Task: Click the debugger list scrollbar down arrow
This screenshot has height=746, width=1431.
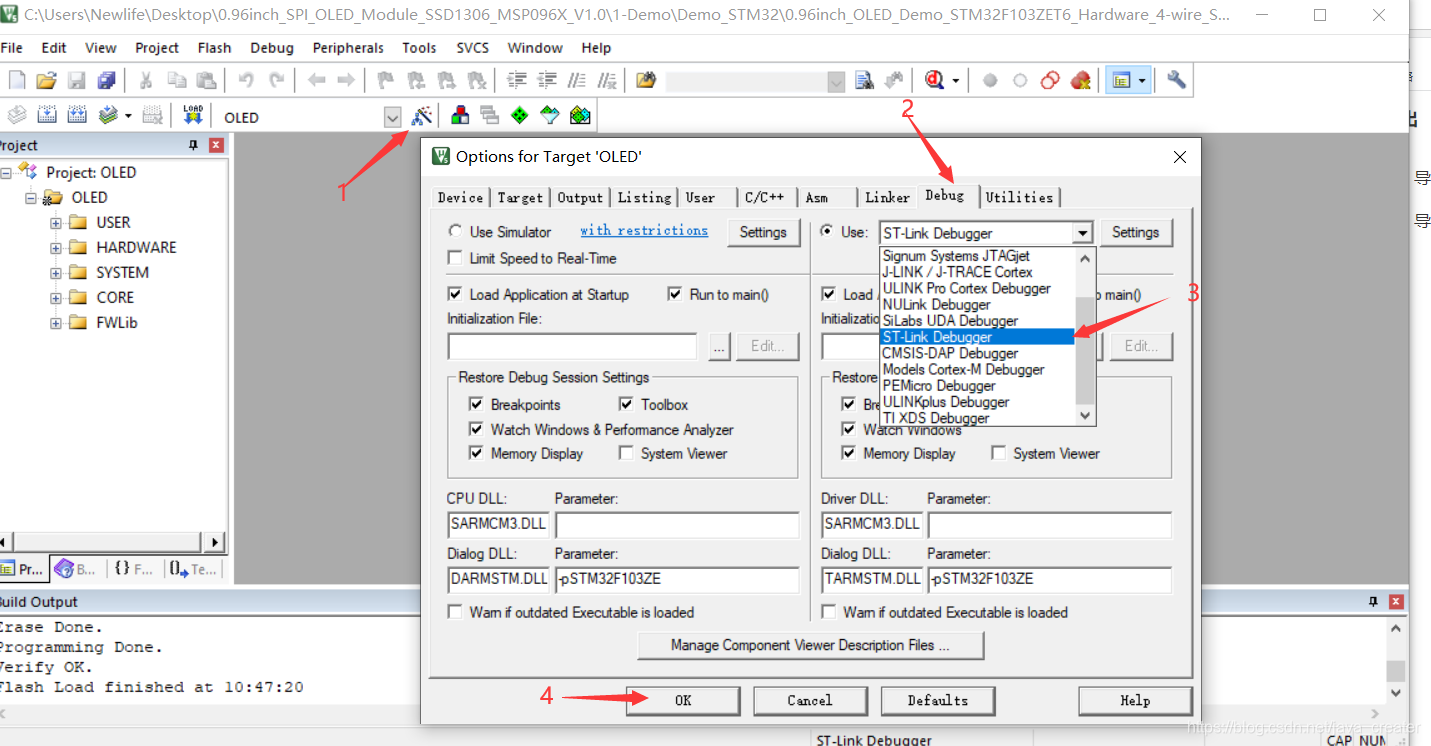Action: click(1085, 416)
